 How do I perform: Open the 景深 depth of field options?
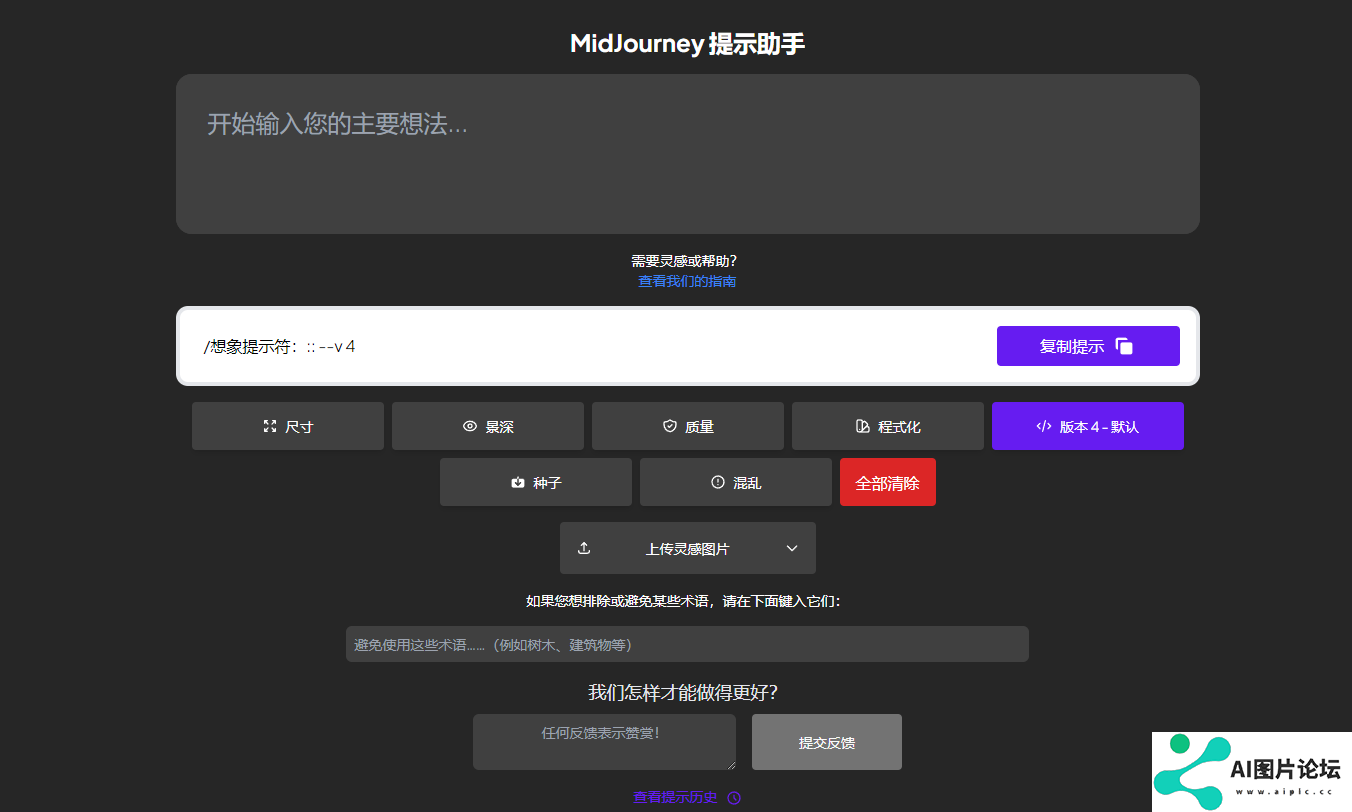click(x=488, y=426)
